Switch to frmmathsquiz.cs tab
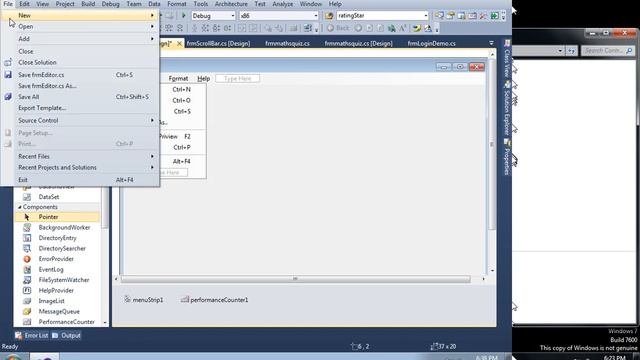 point(287,43)
